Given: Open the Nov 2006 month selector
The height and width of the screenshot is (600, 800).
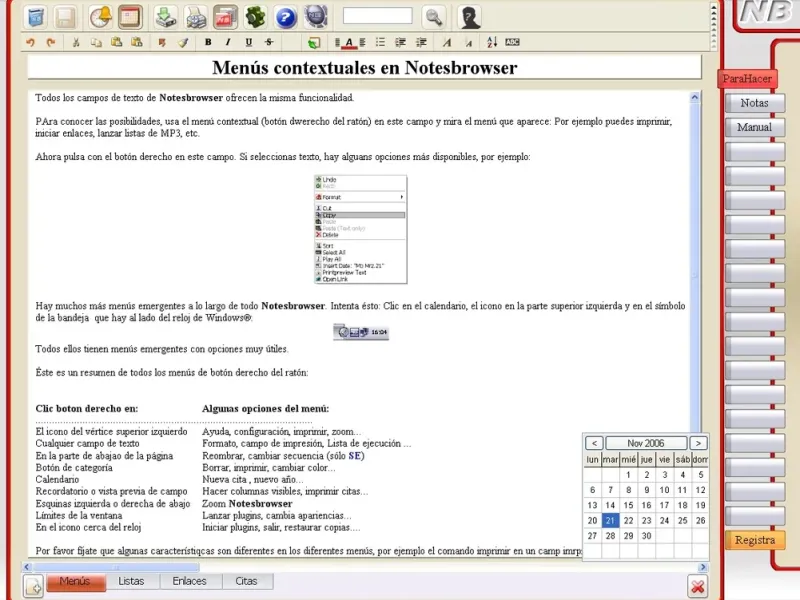Looking at the screenshot, I should [646, 443].
